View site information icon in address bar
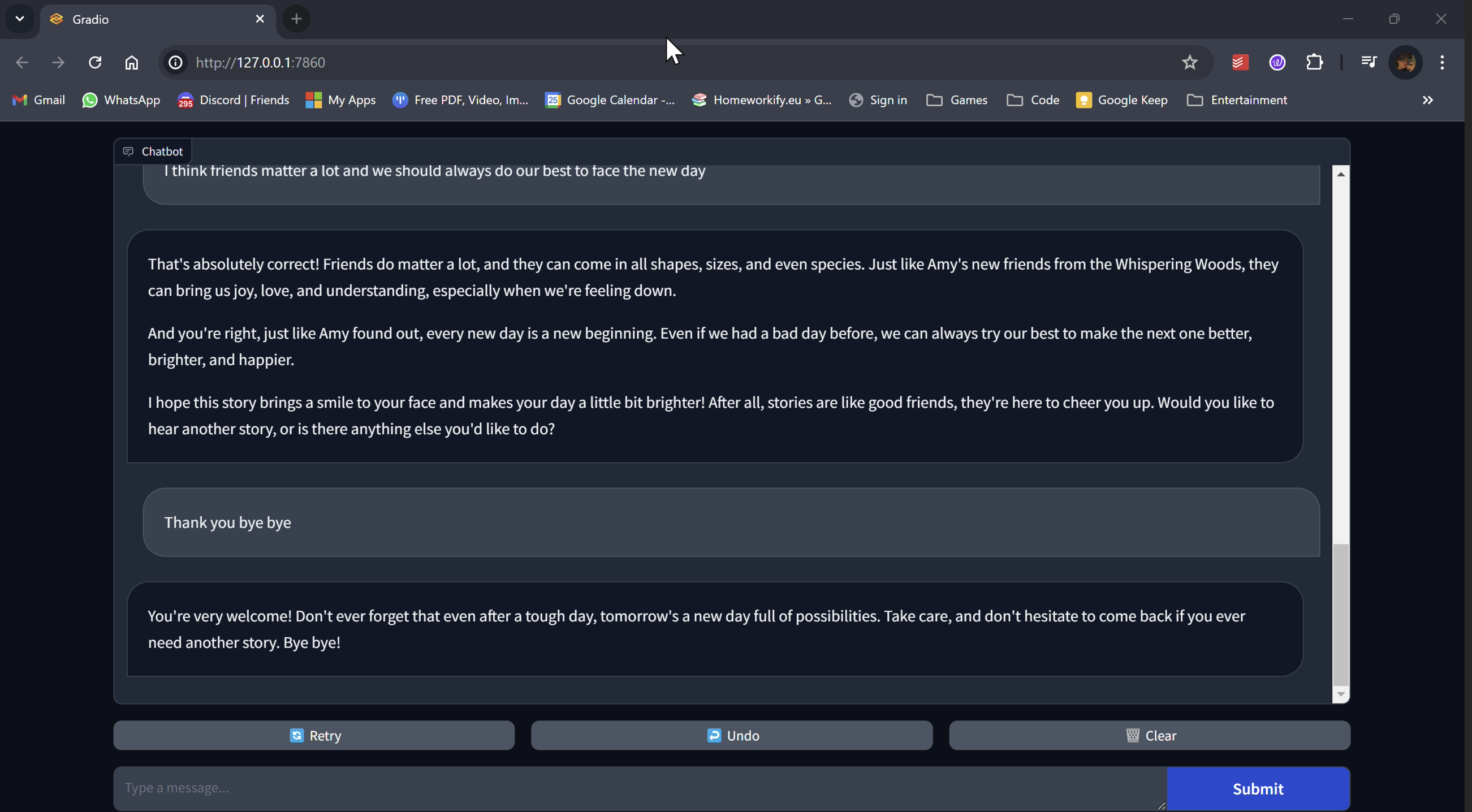Image resolution: width=1472 pixels, height=812 pixels. point(175,62)
